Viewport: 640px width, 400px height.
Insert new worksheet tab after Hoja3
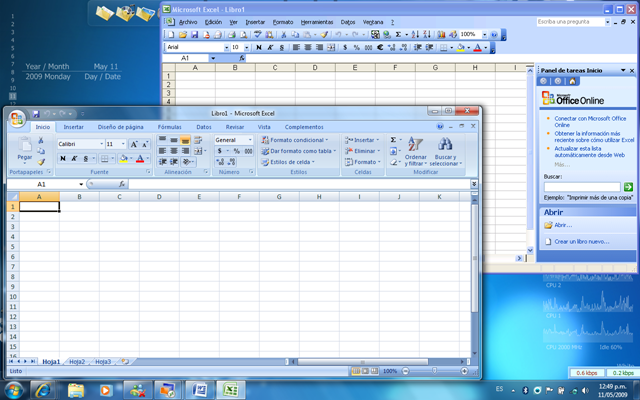[125, 362]
